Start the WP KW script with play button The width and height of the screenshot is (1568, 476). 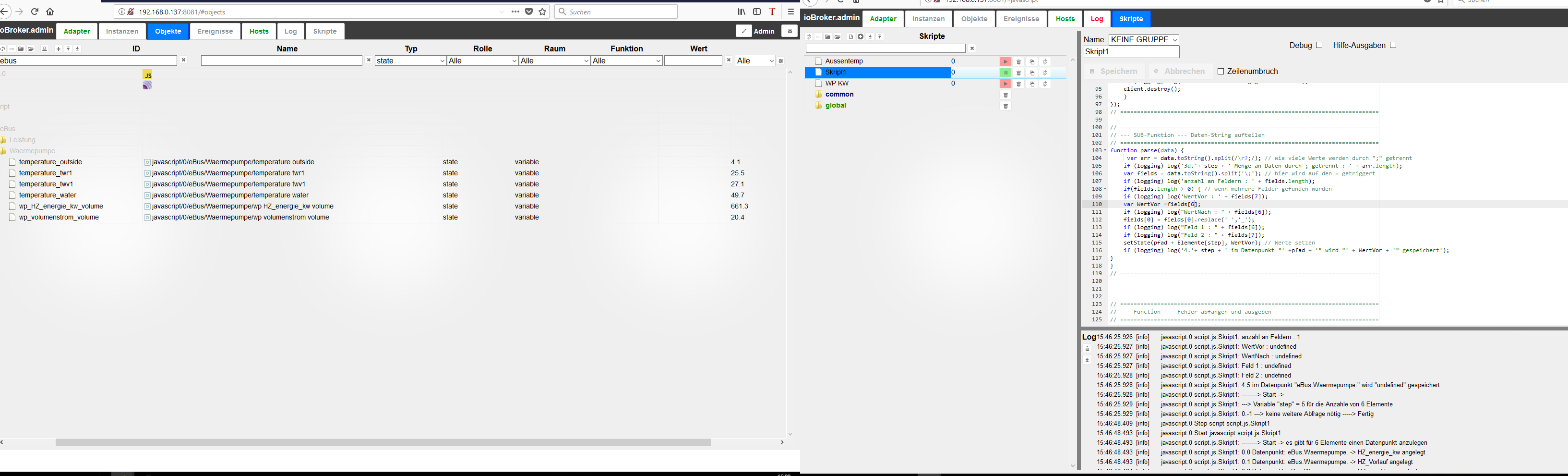coord(1005,84)
